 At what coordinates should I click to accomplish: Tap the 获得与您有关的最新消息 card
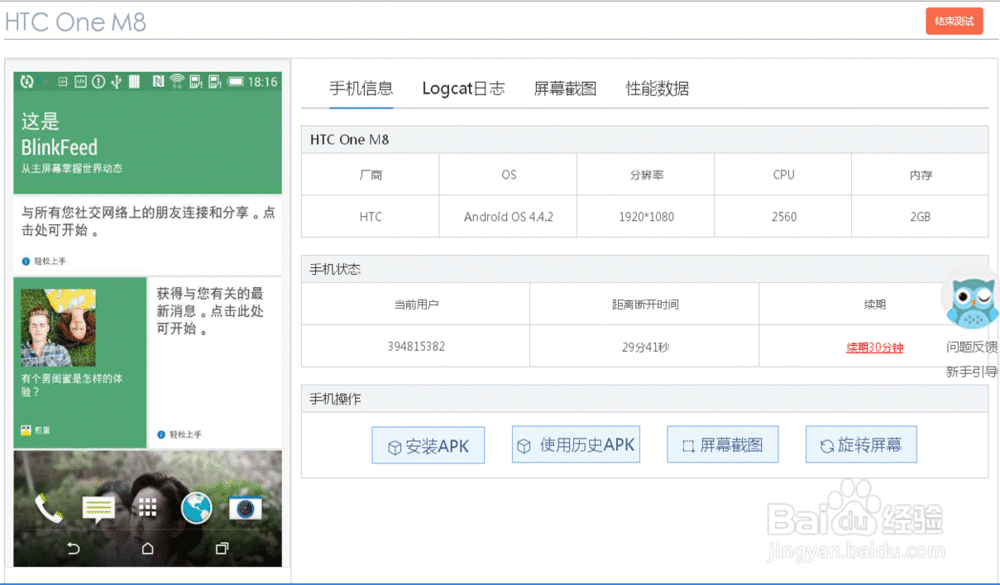coord(214,362)
